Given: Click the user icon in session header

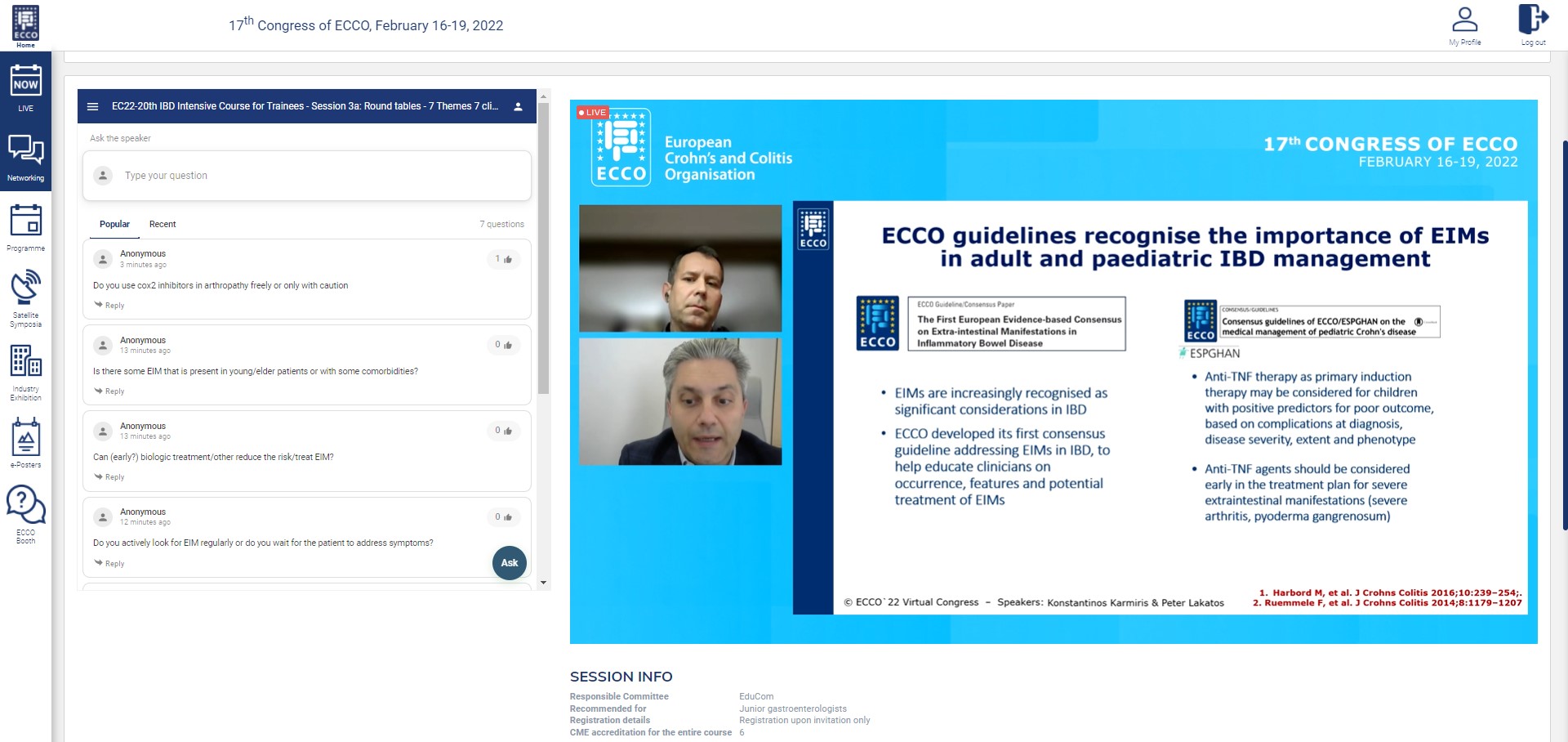Looking at the screenshot, I should 518,106.
